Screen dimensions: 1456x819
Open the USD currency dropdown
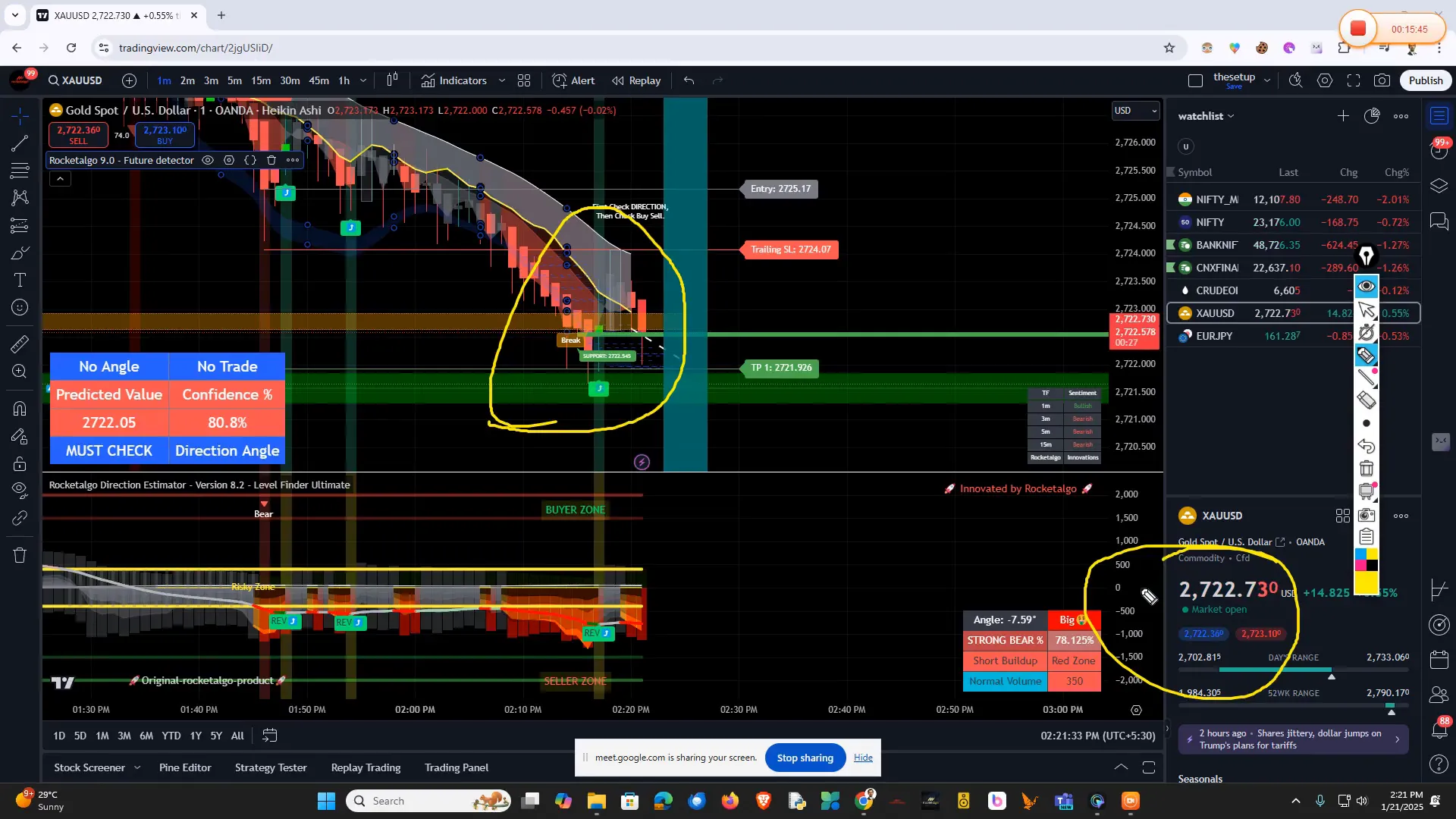[1135, 111]
